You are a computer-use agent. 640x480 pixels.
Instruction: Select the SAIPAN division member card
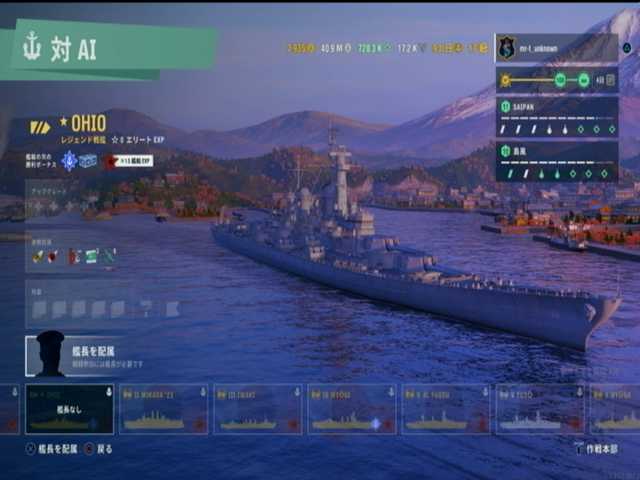tap(557, 118)
